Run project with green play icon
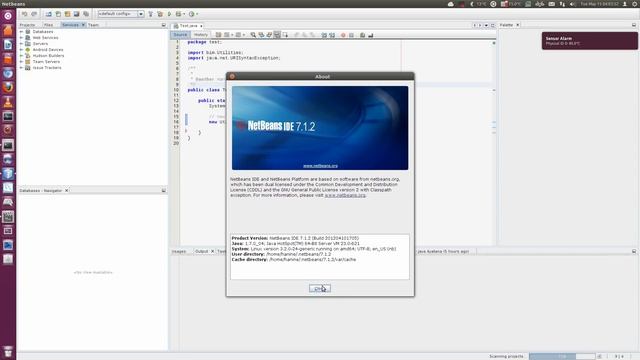 [x=169, y=14]
